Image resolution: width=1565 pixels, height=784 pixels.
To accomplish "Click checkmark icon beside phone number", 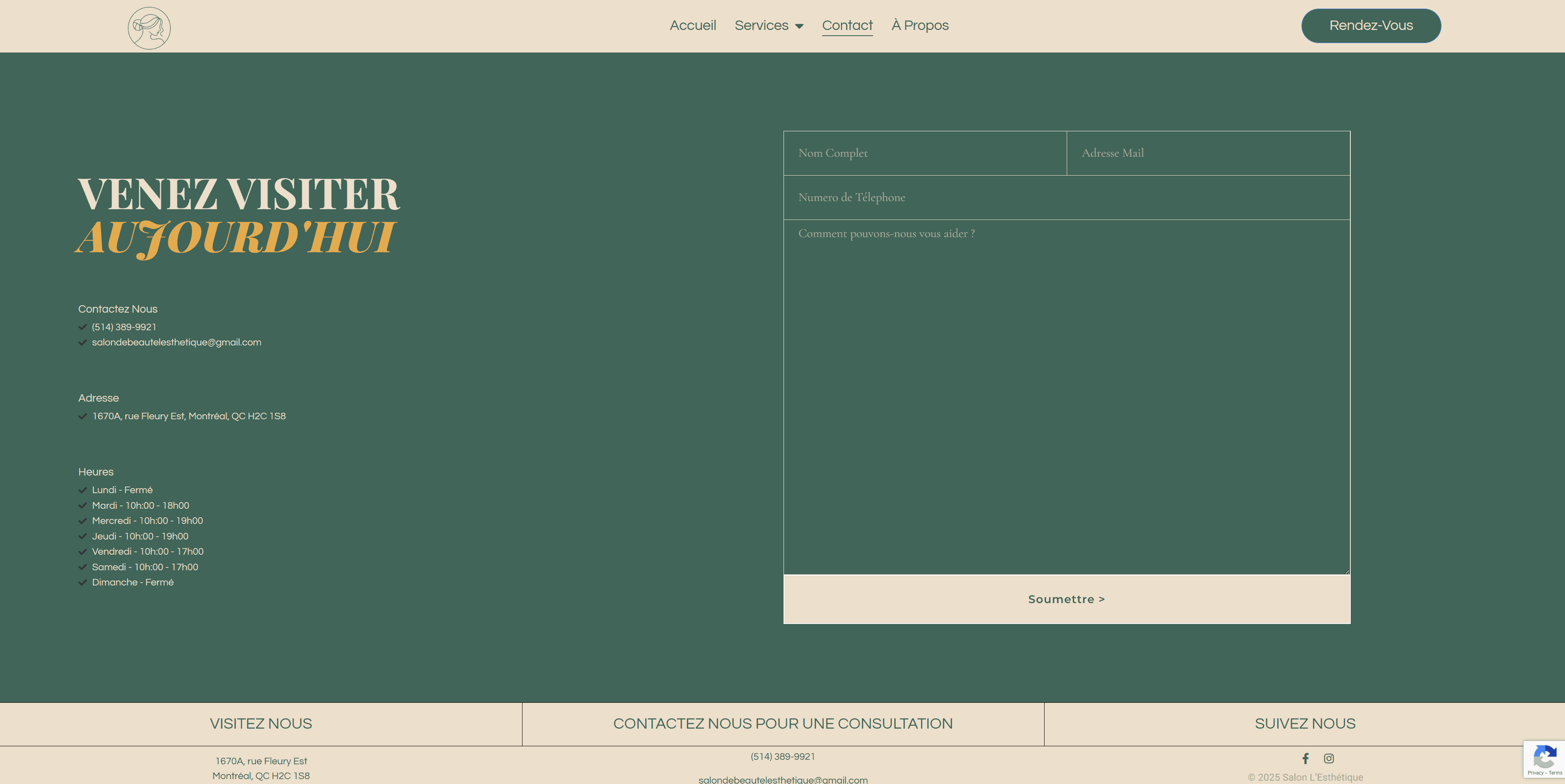I will [82, 327].
